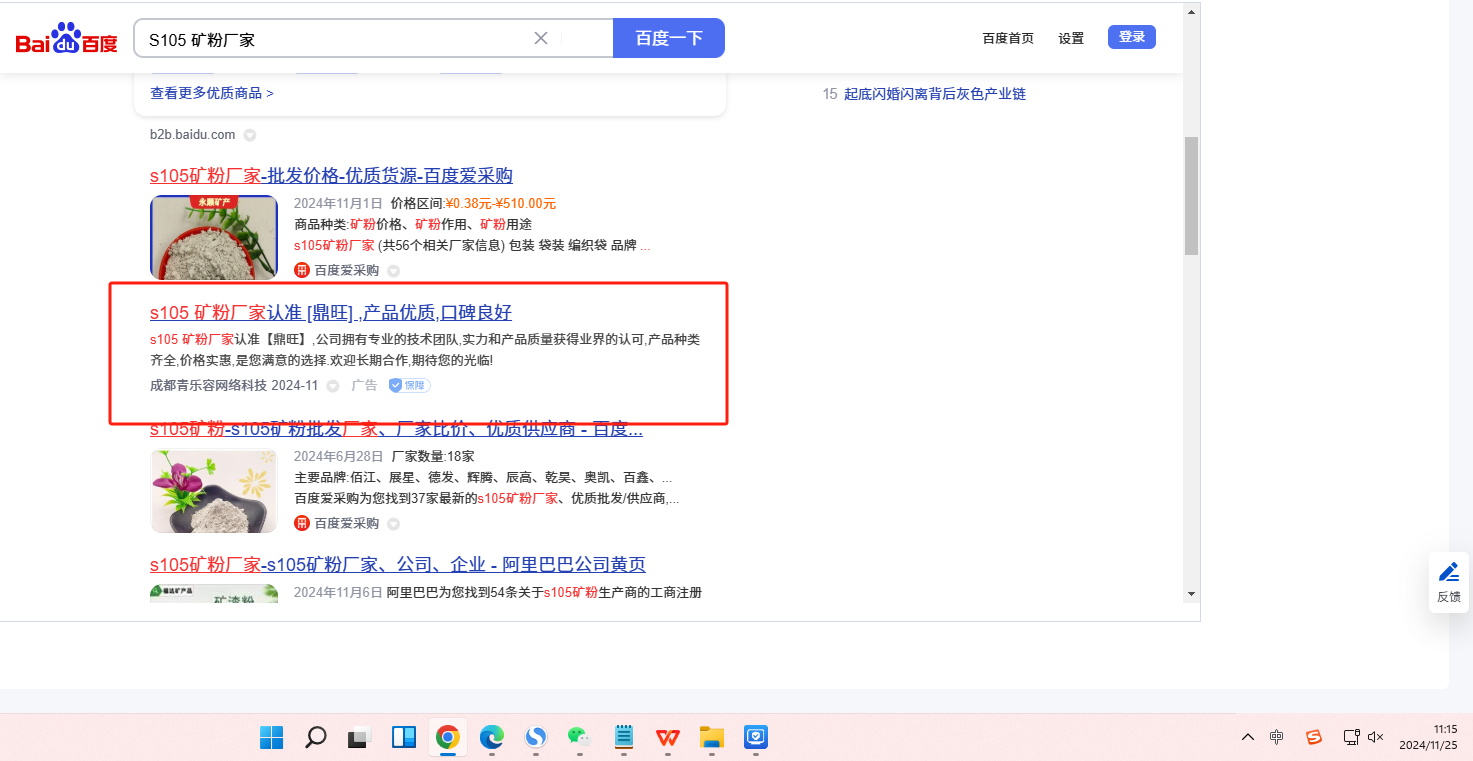Toggle the Chinese 中 input mode indicator
Image resolution: width=1473 pixels, height=761 pixels.
tap(1277, 737)
